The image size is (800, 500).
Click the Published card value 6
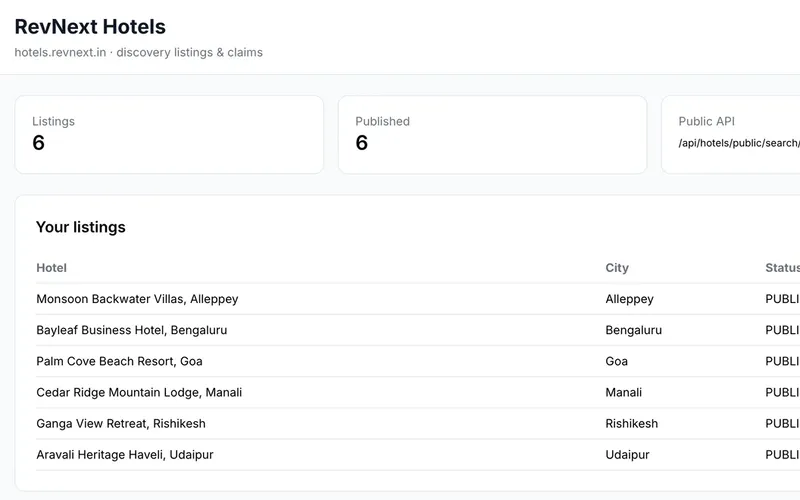tap(361, 143)
